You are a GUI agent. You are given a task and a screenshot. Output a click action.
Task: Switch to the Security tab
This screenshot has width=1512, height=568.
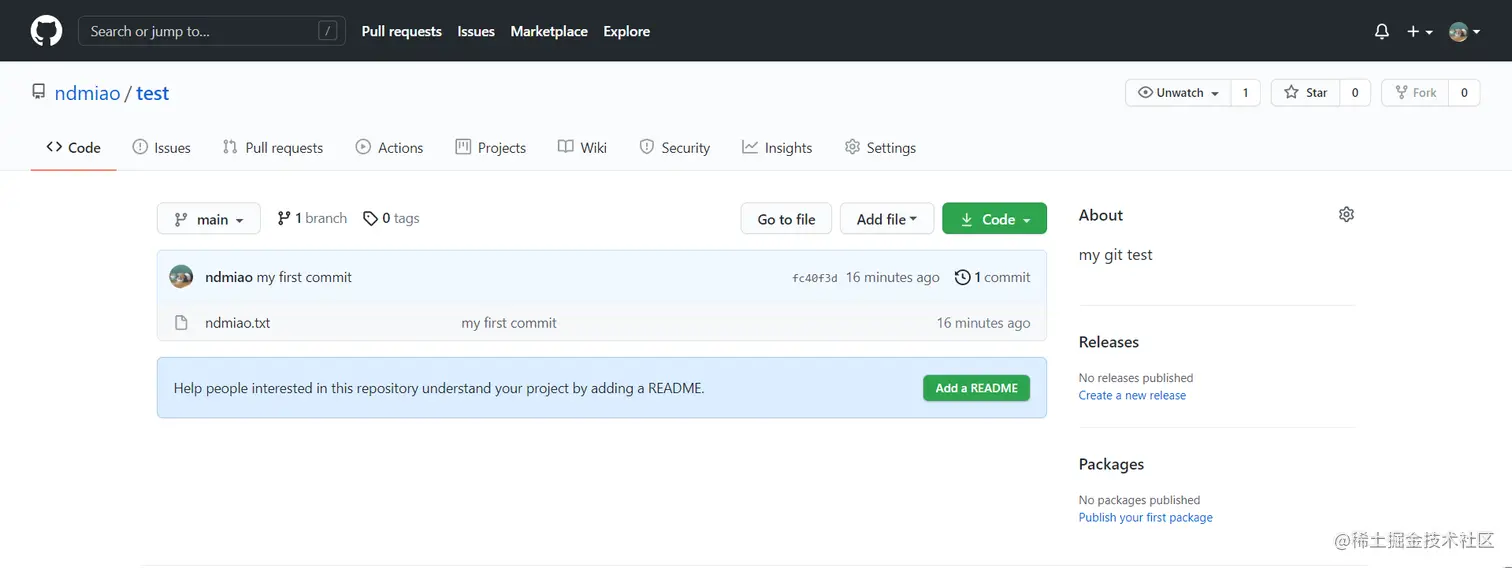coord(674,147)
